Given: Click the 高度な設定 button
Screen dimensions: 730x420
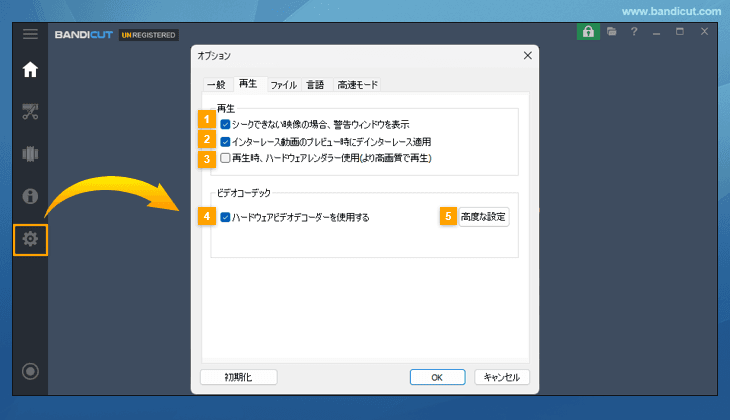Looking at the screenshot, I should 483,217.
